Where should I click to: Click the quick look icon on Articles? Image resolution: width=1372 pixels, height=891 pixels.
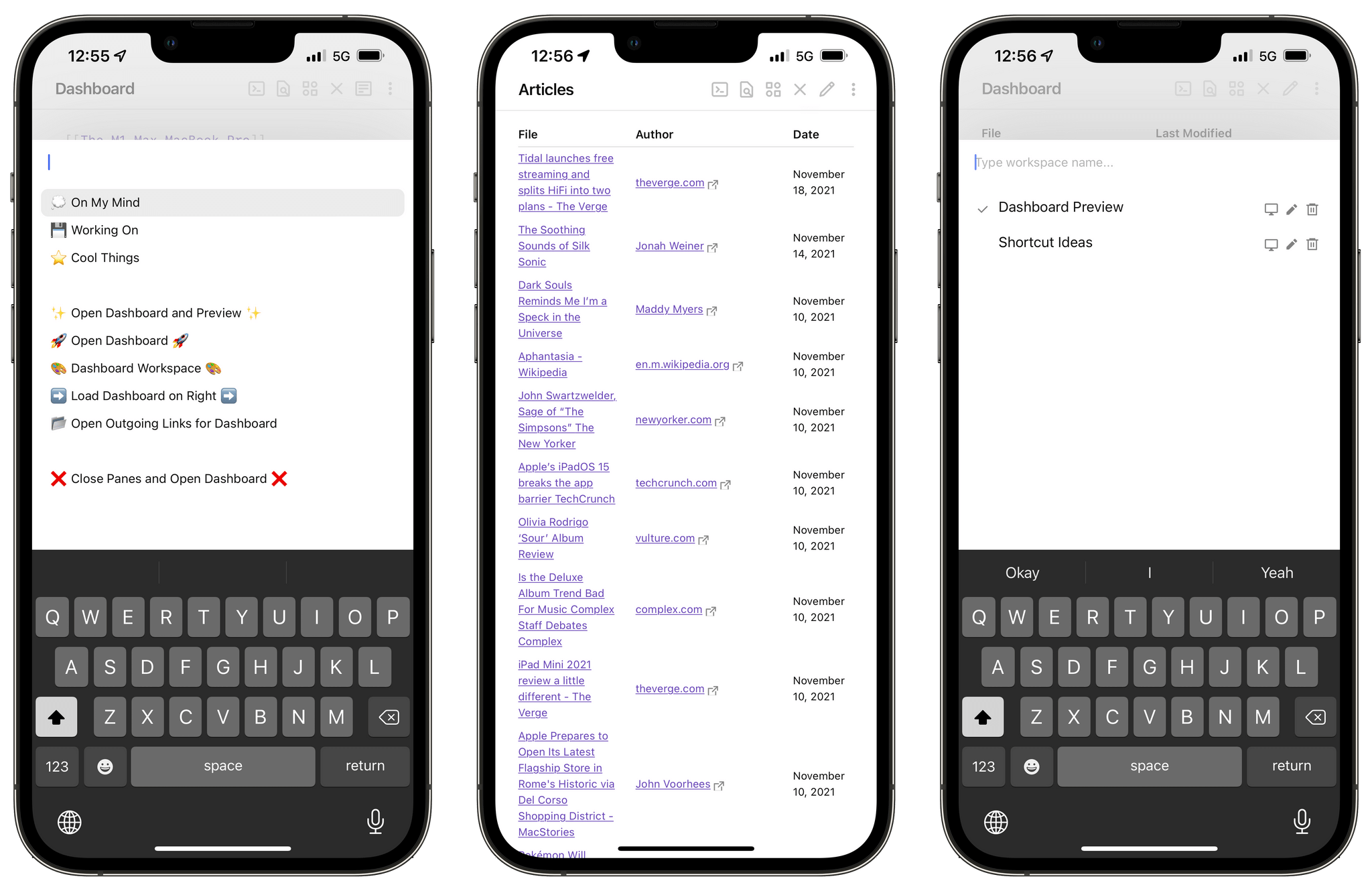coord(748,90)
